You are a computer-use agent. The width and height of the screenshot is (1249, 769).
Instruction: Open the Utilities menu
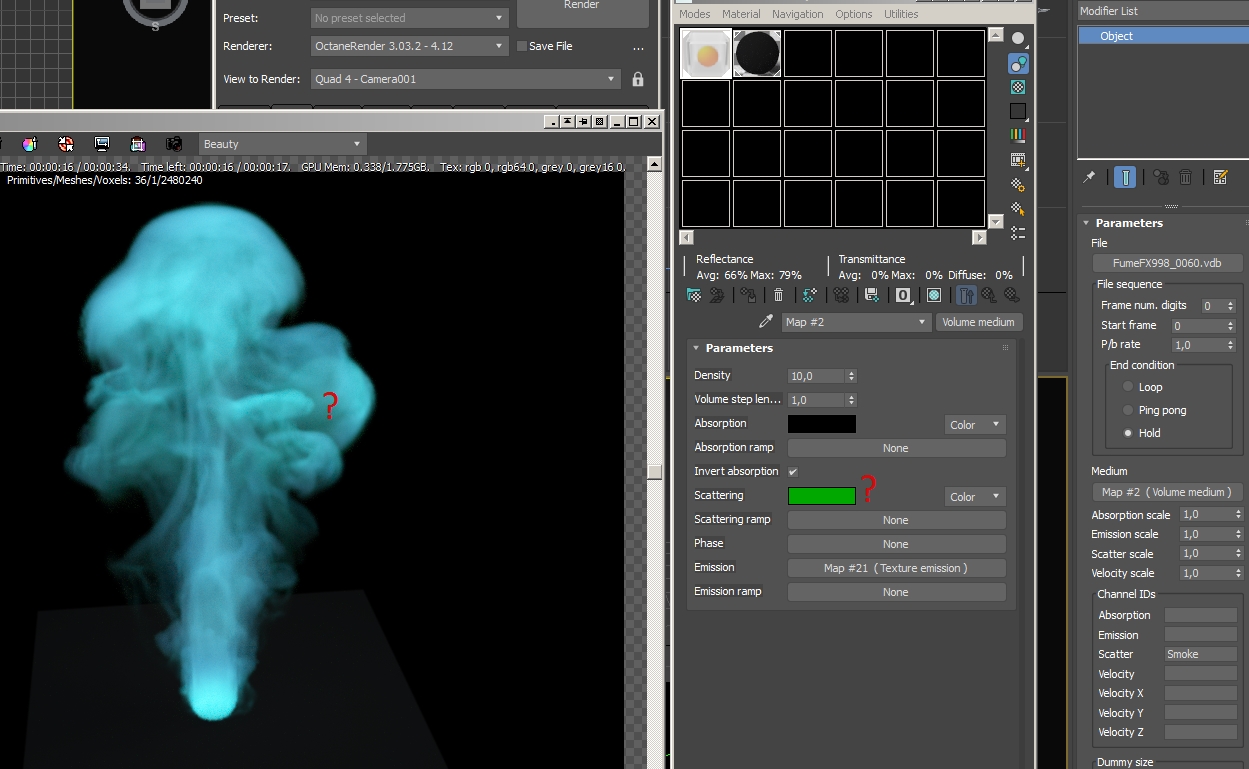(901, 14)
